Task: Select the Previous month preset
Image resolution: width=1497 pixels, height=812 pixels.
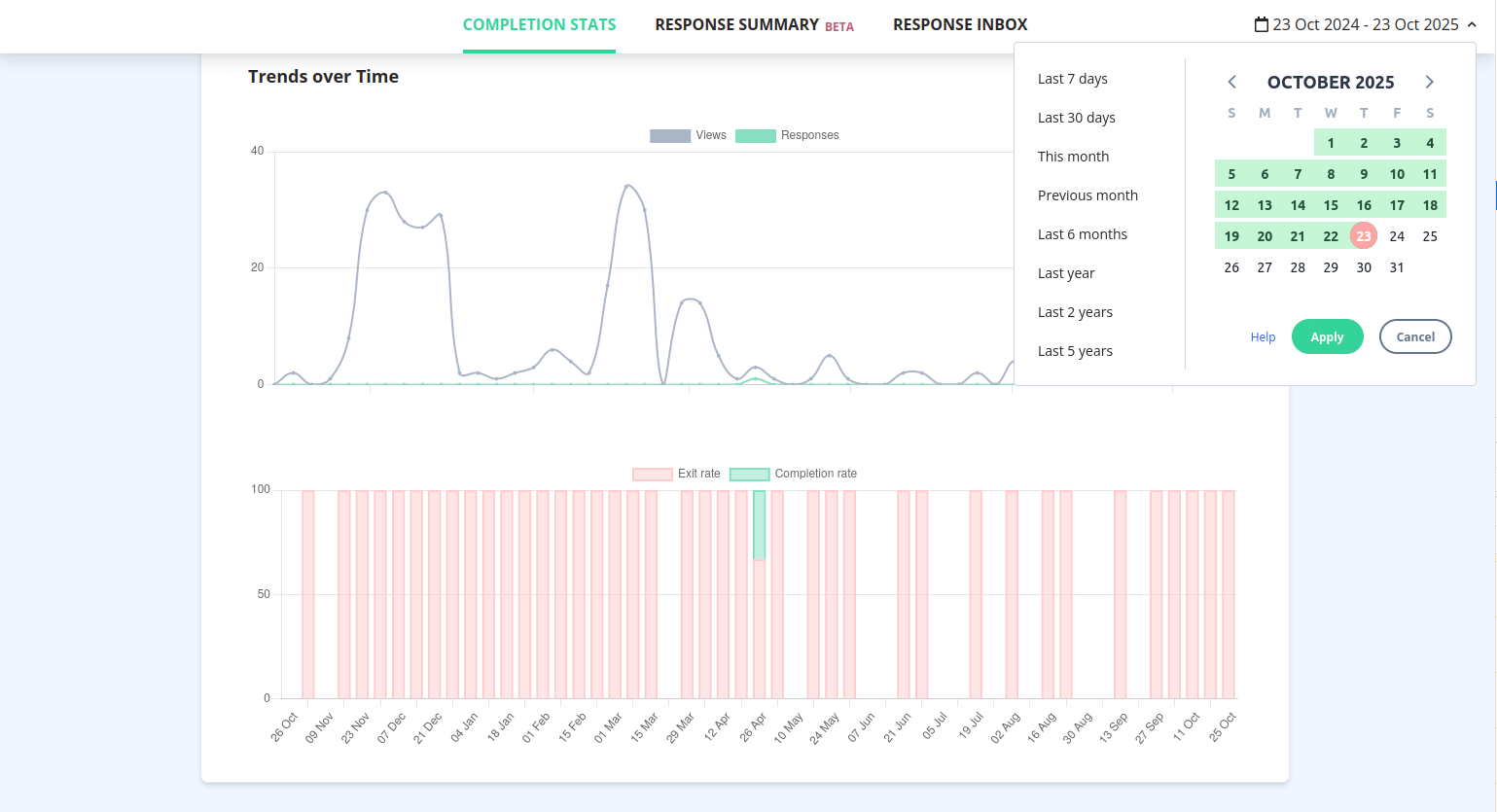Action: [x=1087, y=195]
